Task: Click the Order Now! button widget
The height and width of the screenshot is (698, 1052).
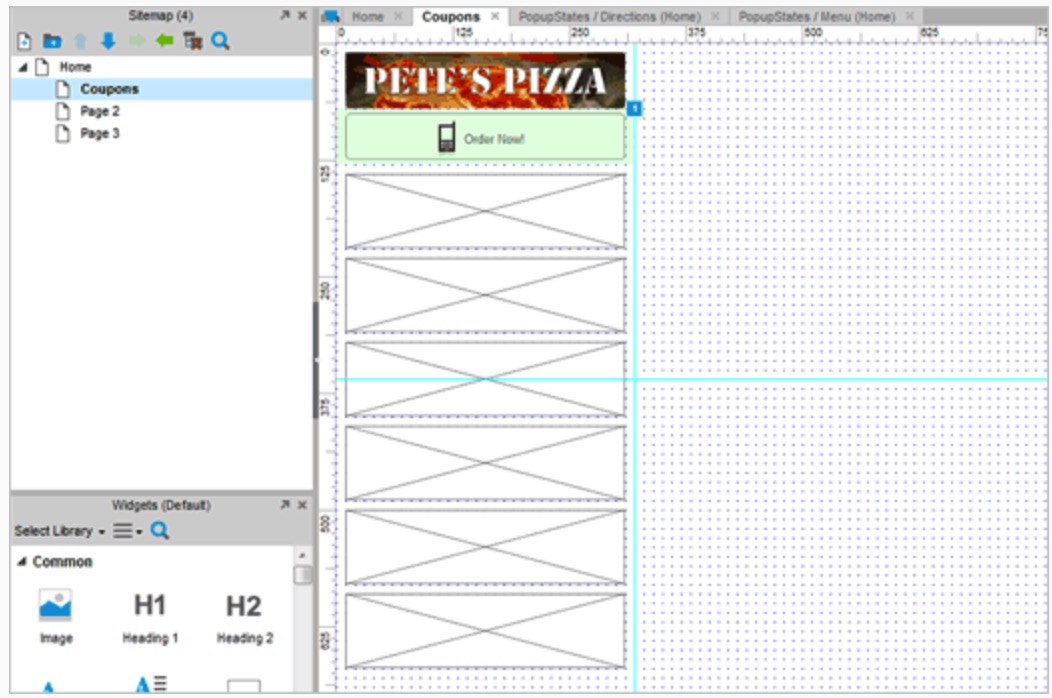Action: click(485, 136)
